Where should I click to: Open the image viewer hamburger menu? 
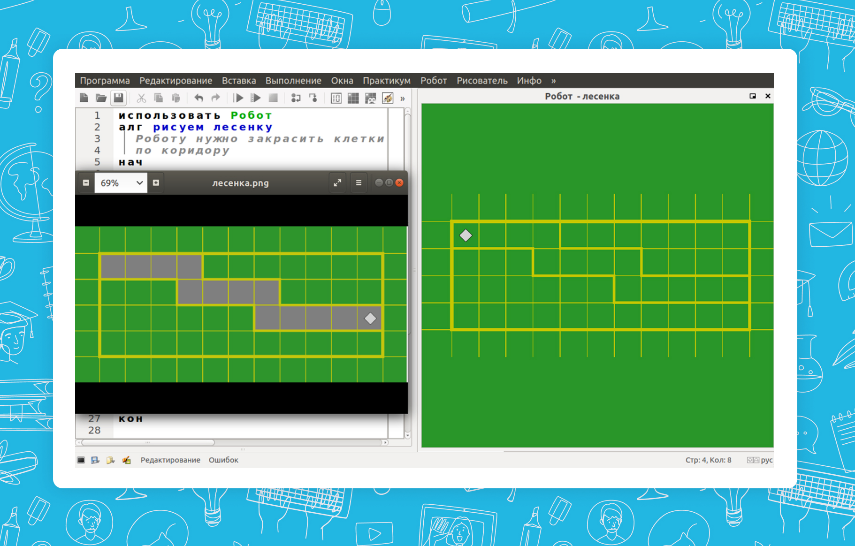point(358,183)
